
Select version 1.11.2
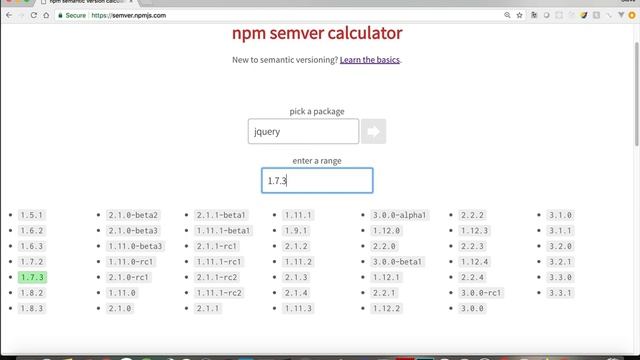[x=298, y=262]
